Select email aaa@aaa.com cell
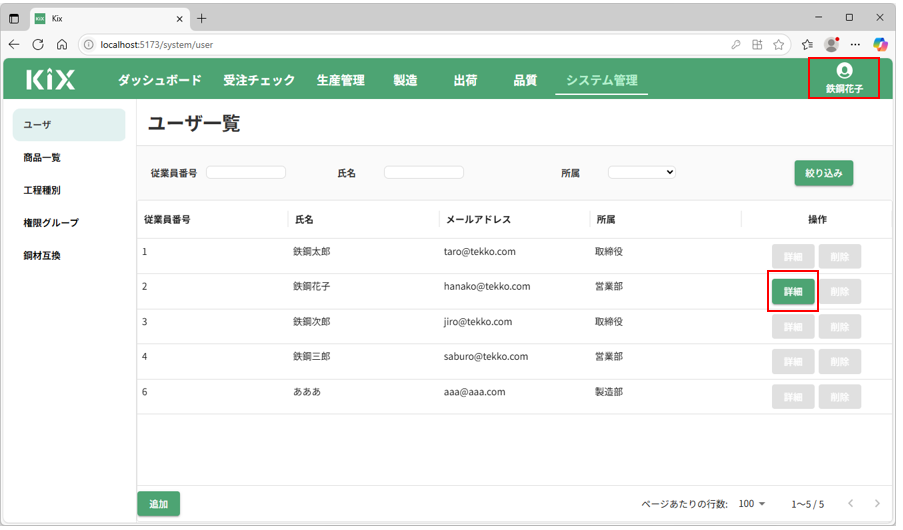903x530 pixels. (475, 392)
